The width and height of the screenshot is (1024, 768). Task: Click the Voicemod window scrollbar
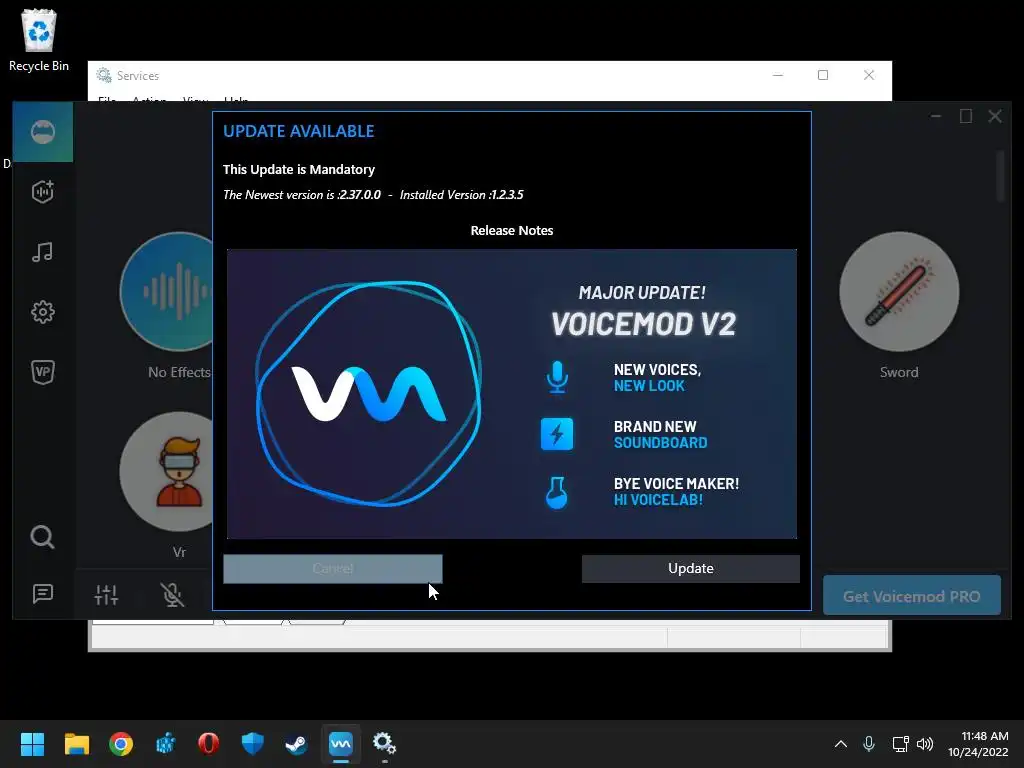pos(1000,176)
